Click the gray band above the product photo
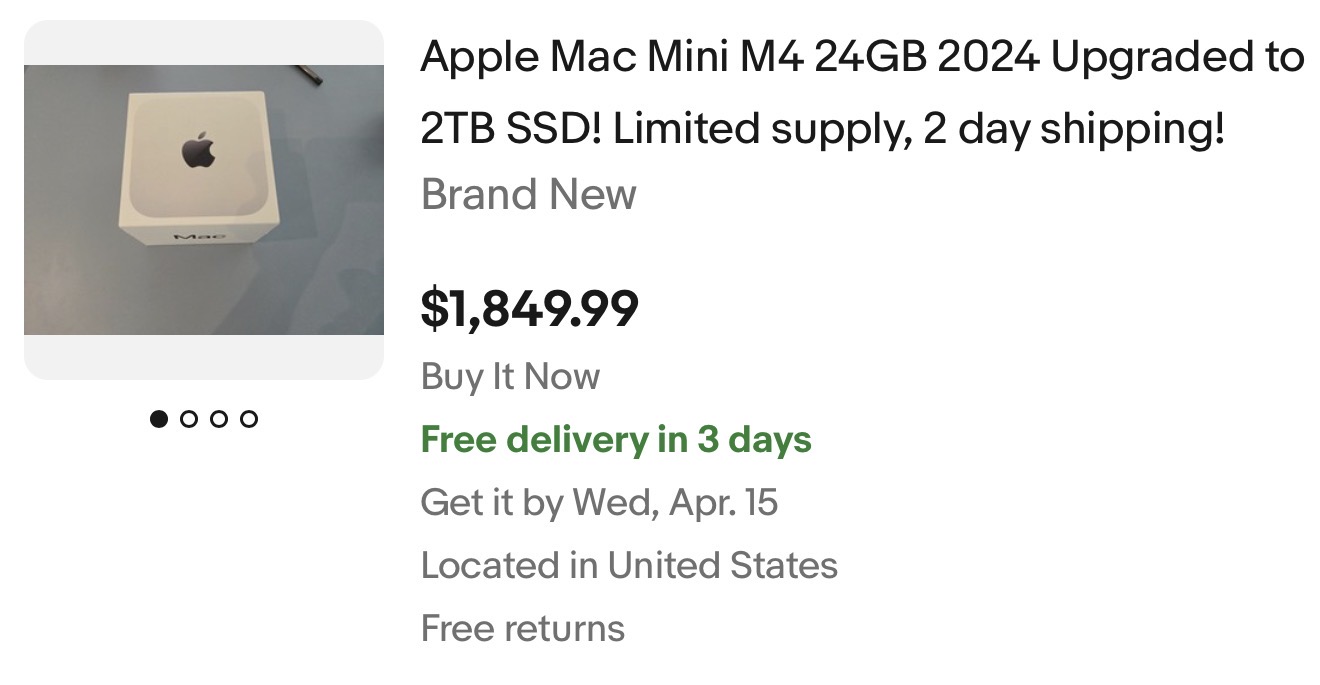This screenshot has width=1320, height=685. click(x=204, y=42)
